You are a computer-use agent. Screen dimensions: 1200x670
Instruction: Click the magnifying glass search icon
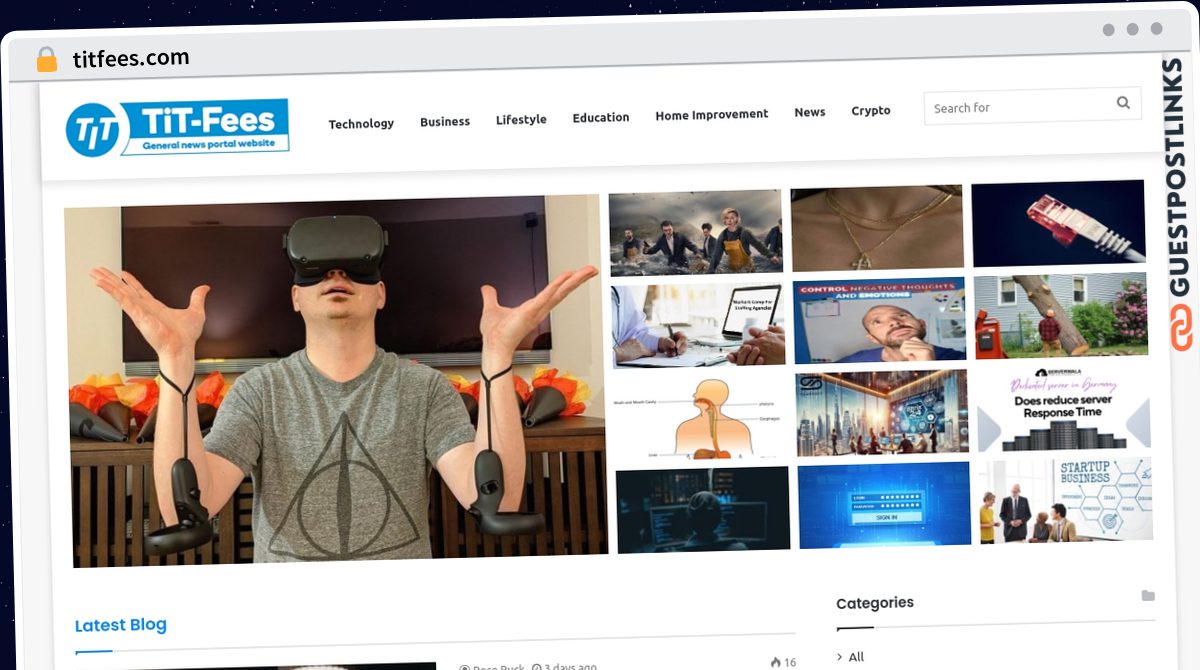[x=1123, y=102]
